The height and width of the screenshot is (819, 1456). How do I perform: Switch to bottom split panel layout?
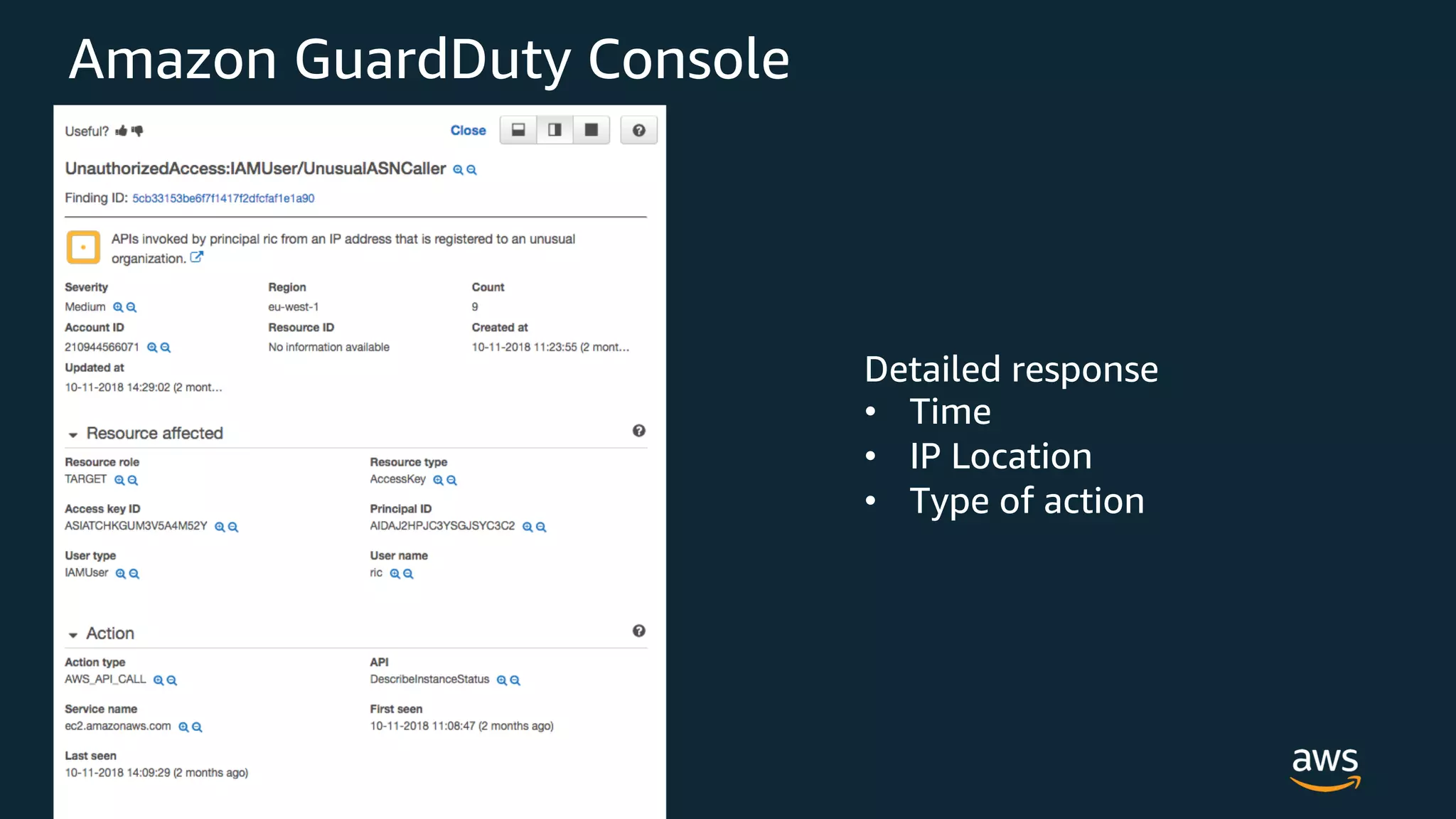pyautogui.click(x=518, y=130)
